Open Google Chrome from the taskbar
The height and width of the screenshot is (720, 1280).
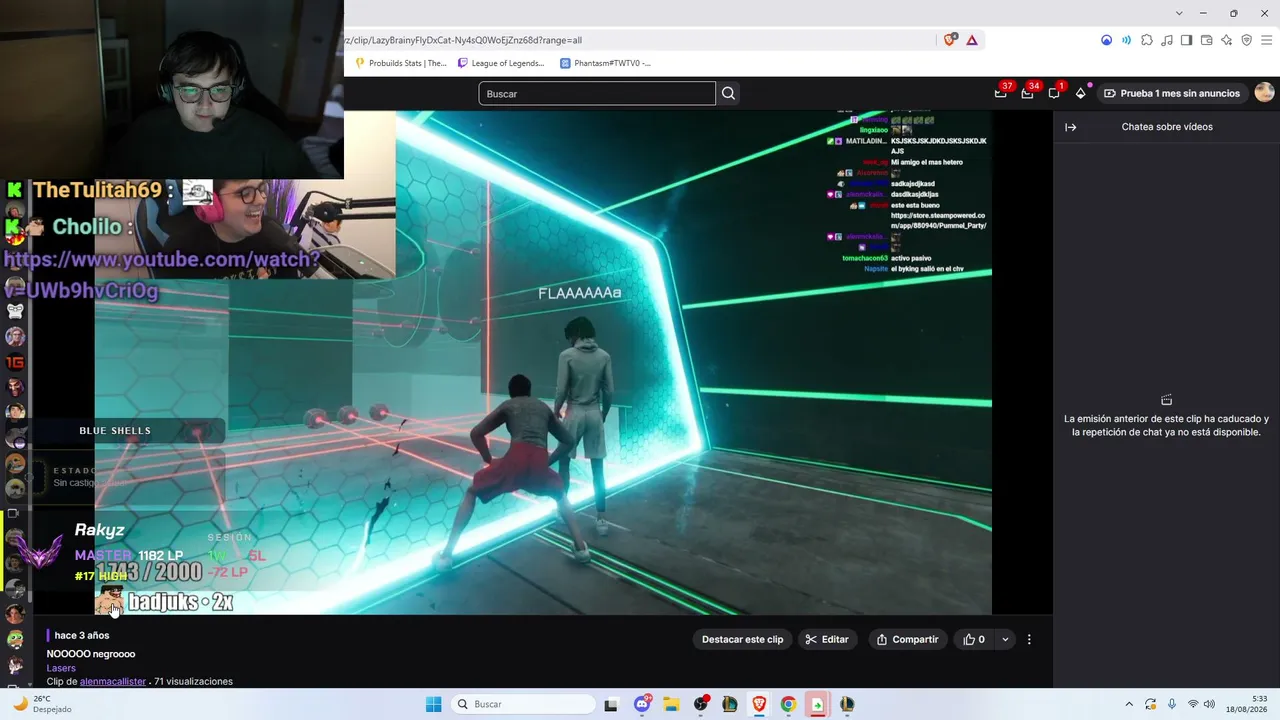[788, 704]
